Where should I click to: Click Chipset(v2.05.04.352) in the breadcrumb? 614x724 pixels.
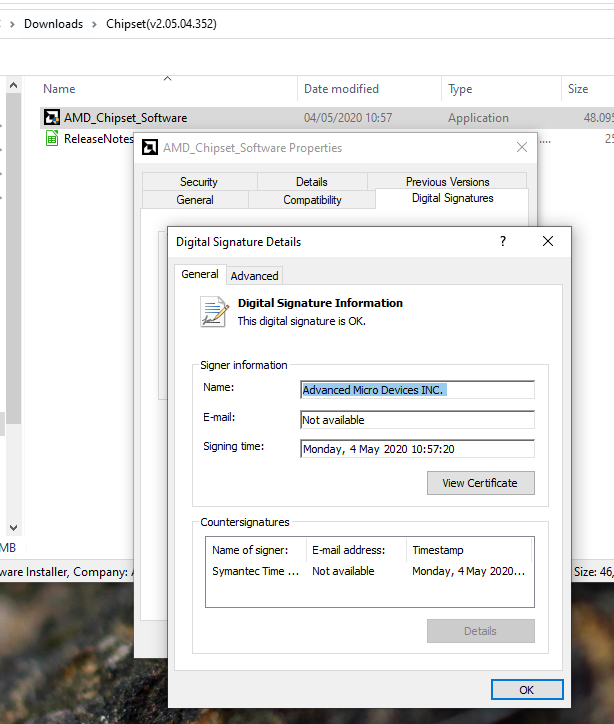pyautogui.click(x=161, y=24)
